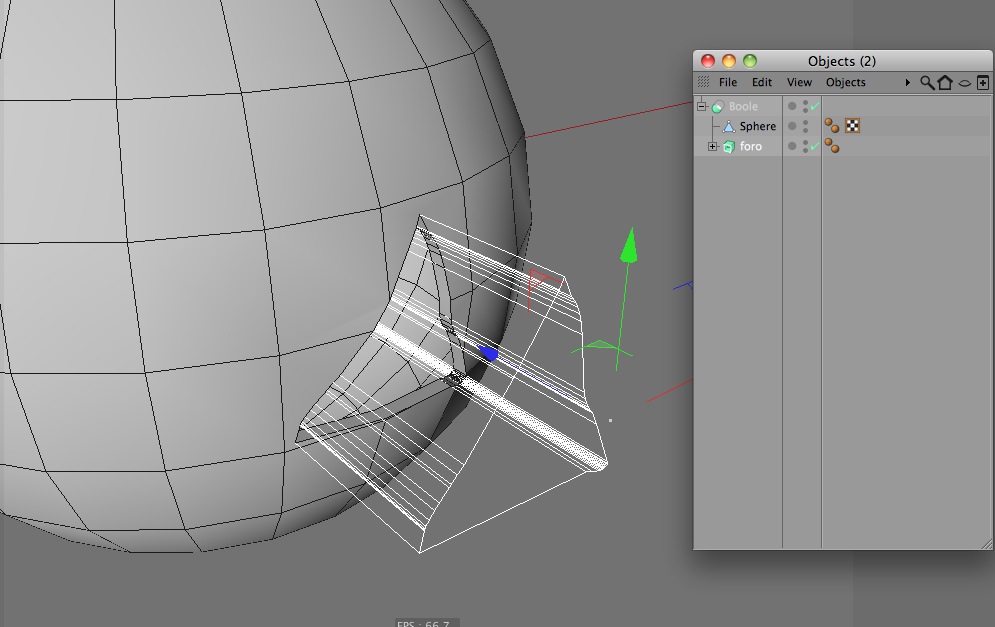The image size is (995, 627).
Task: Click the grey layer dot on foro row
Action: click(x=792, y=146)
